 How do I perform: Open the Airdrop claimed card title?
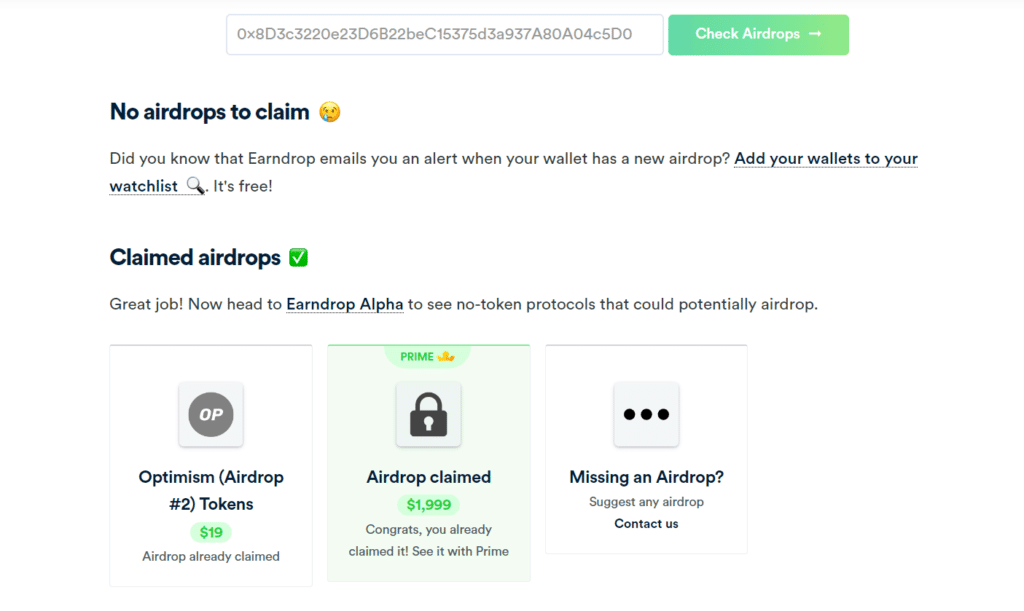pos(428,477)
